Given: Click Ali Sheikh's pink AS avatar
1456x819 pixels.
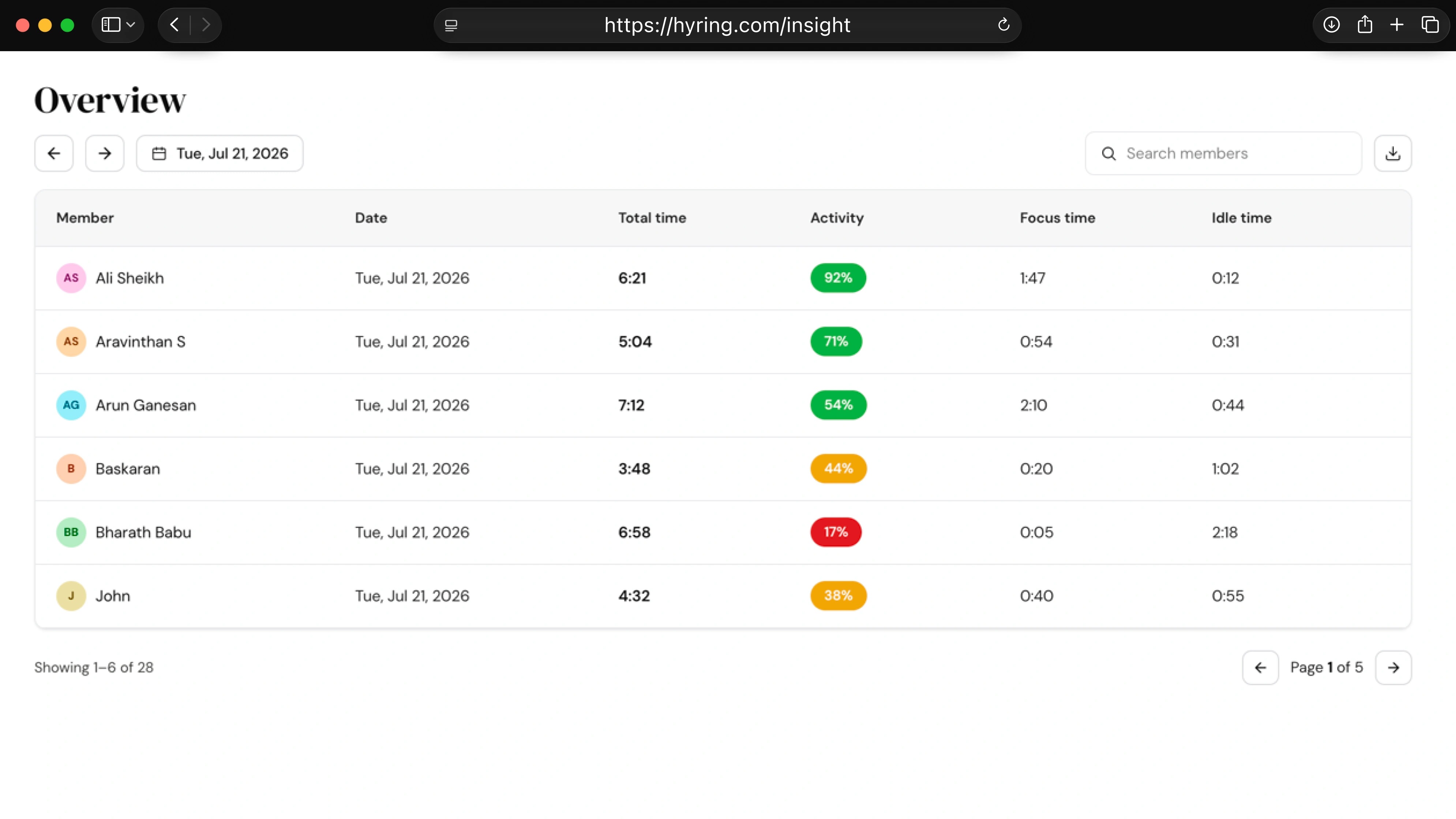Looking at the screenshot, I should [x=71, y=278].
